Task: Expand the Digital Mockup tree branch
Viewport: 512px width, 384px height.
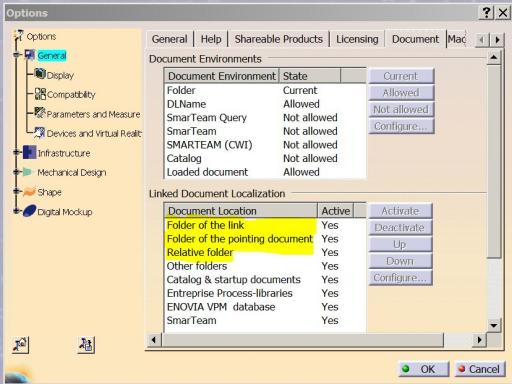Action: (16, 211)
